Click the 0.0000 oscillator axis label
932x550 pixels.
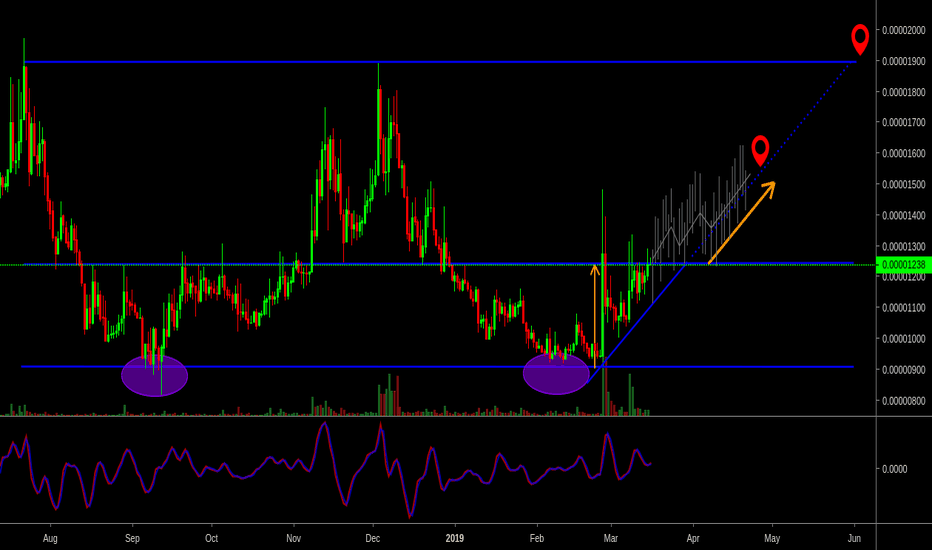pyautogui.click(x=895, y=469)
